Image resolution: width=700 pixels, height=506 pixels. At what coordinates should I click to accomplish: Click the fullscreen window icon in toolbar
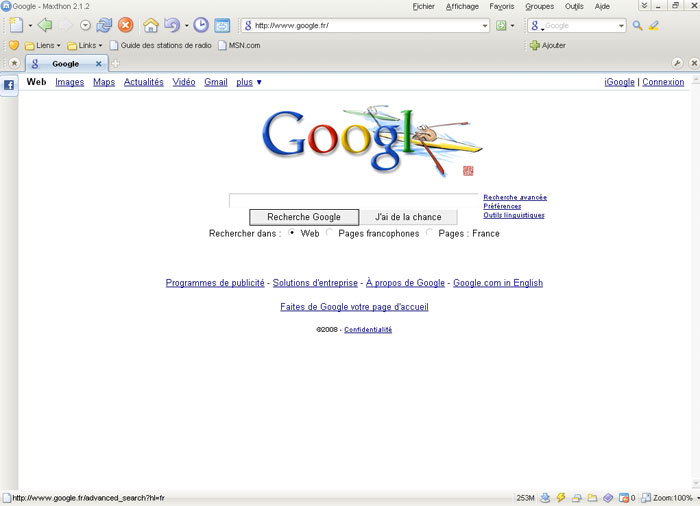point(222,25)
